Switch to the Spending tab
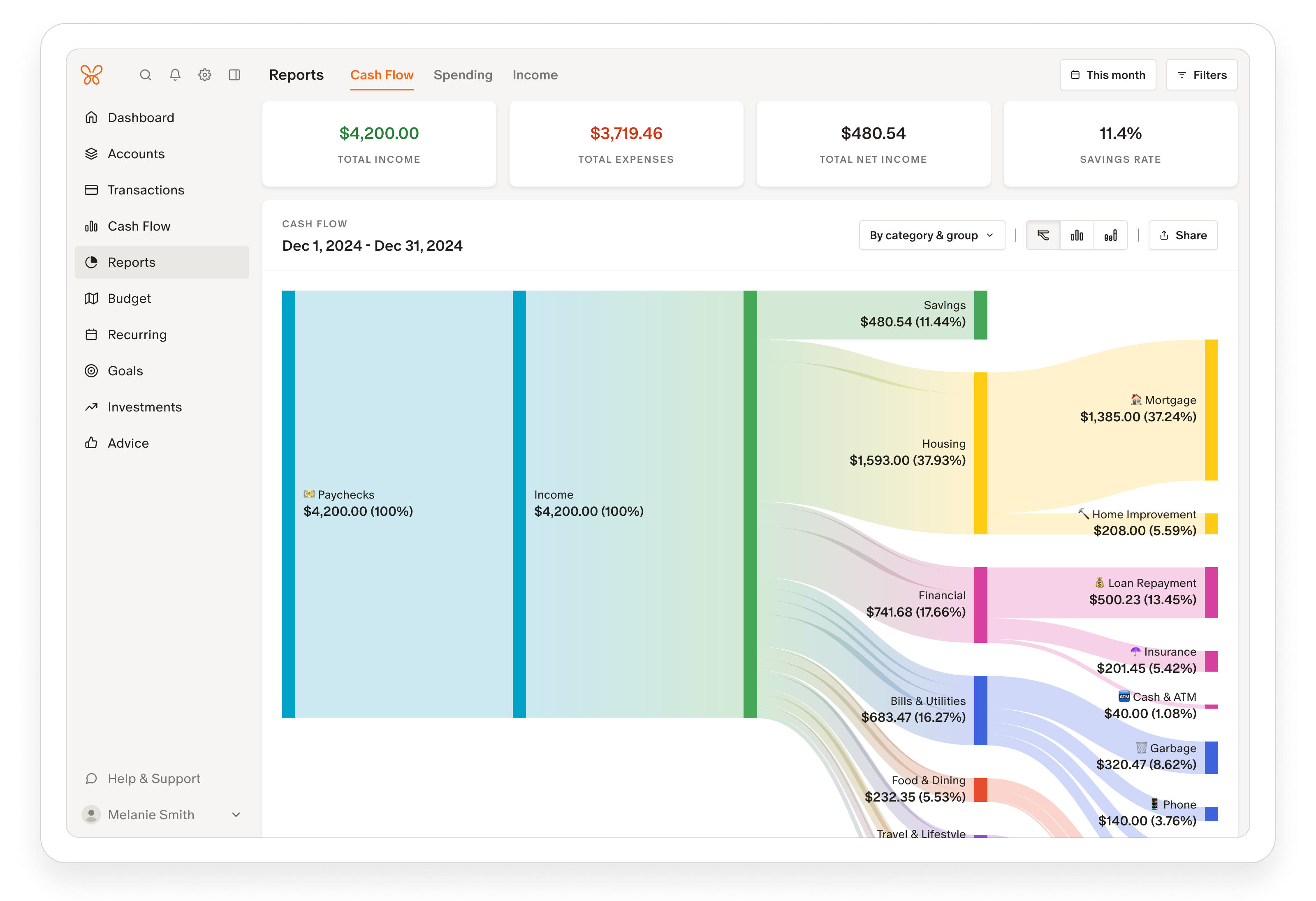Viewport: 1316px width, 901px height. [x=463, y=75]
